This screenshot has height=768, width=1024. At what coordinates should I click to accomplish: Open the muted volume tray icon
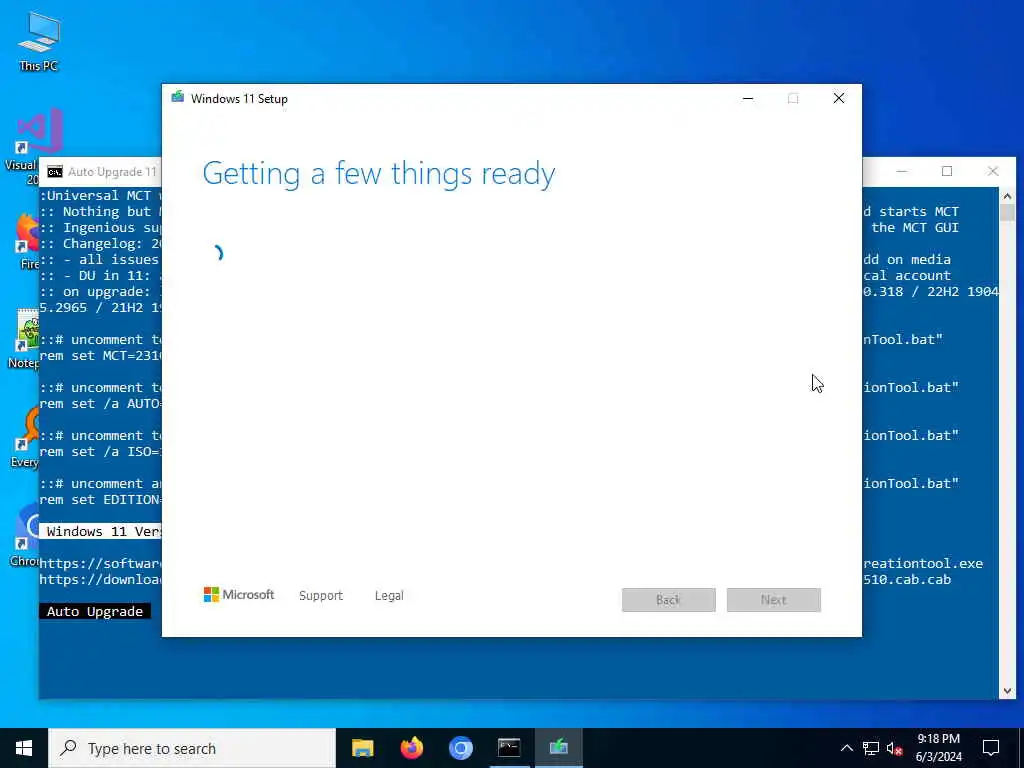(894, 748)
